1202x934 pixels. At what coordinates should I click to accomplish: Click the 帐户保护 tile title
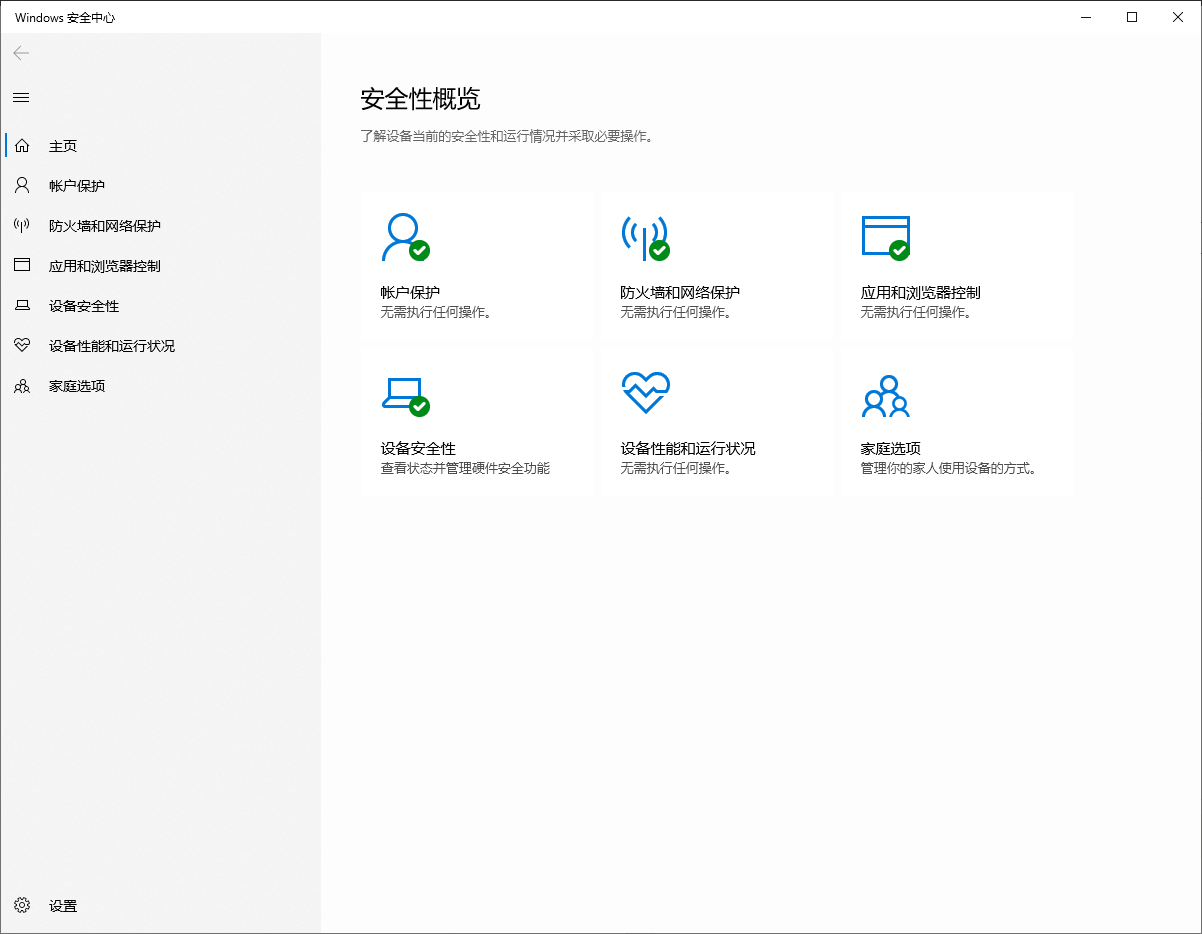(x=410, y=293)
